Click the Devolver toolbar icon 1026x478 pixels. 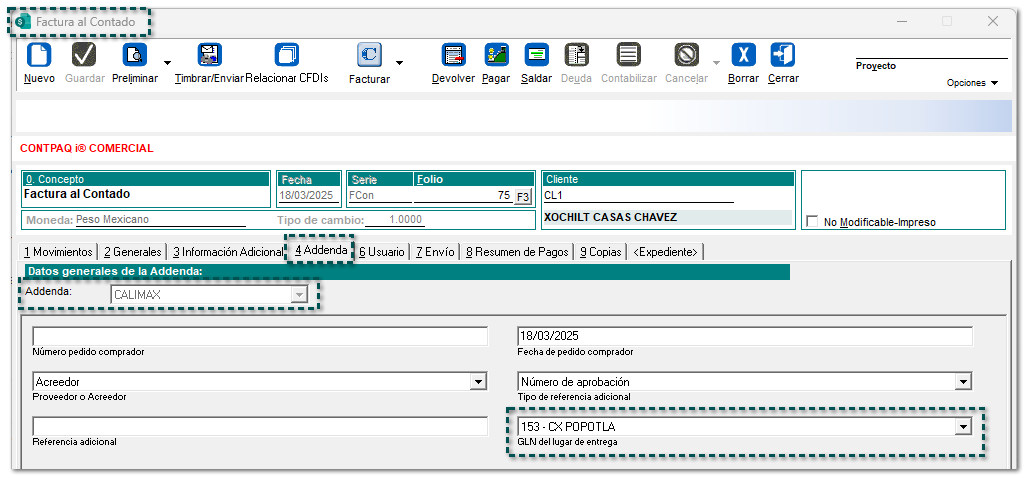(453, 56)
